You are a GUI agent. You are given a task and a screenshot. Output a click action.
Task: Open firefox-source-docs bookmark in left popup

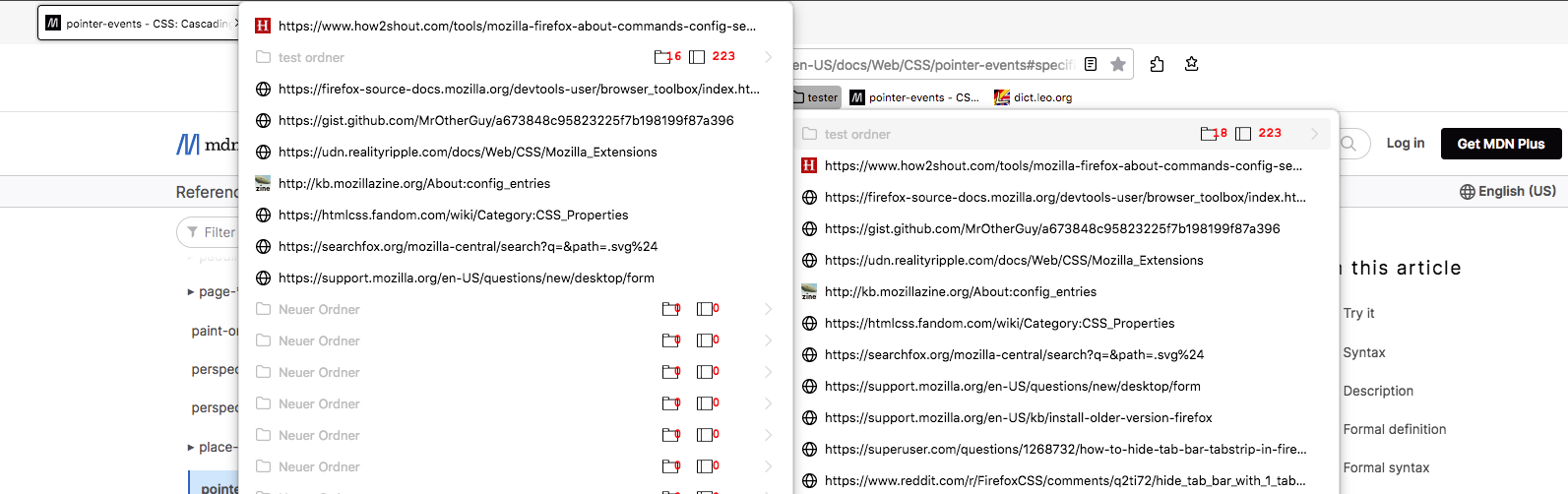[x=517, y=89]
